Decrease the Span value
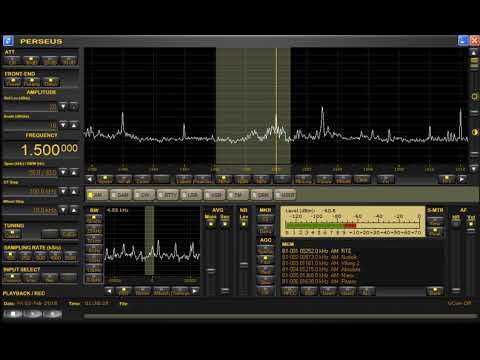 (x=63, y=172)
